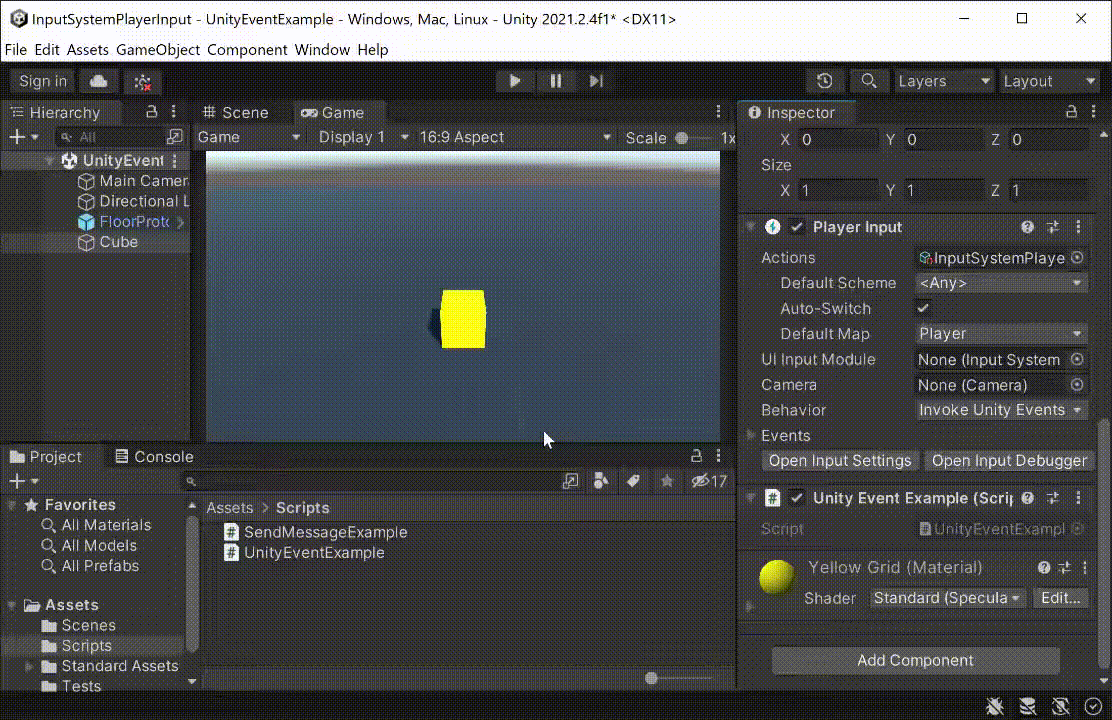Click the Step frame button

[x=596, y=81]
